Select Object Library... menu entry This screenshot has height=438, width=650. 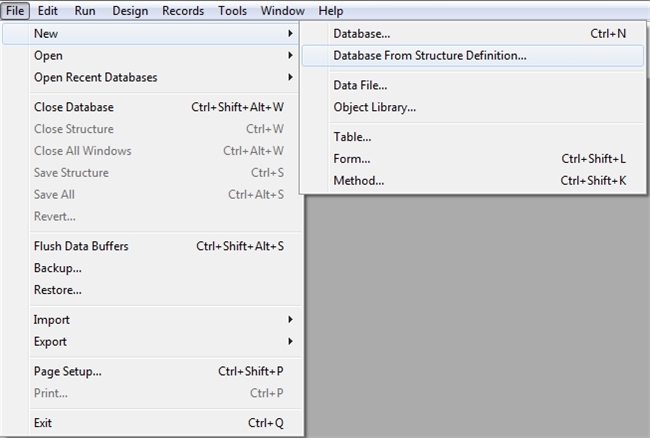[374, 107]
